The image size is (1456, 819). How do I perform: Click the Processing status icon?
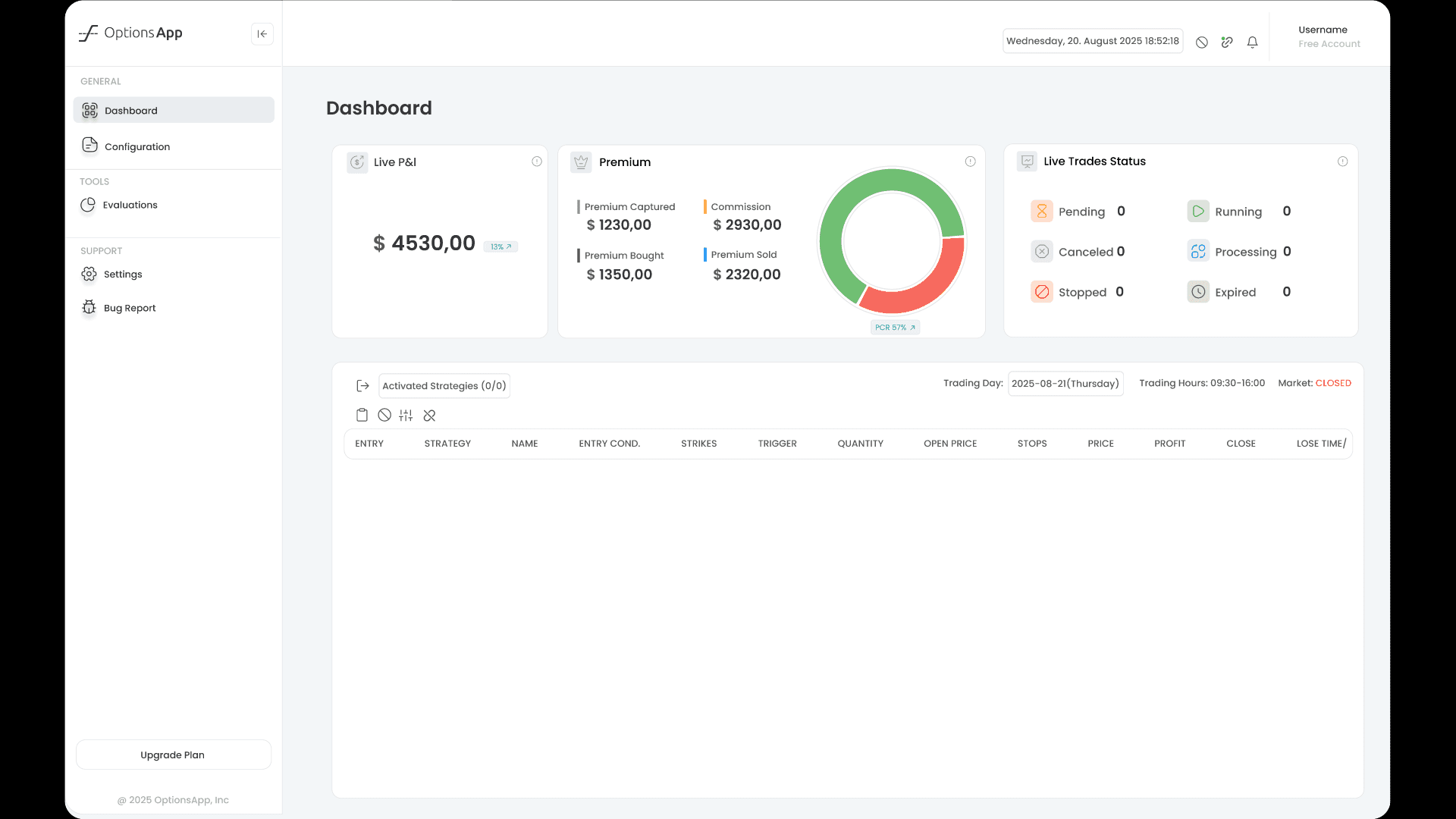(1198, 251)
